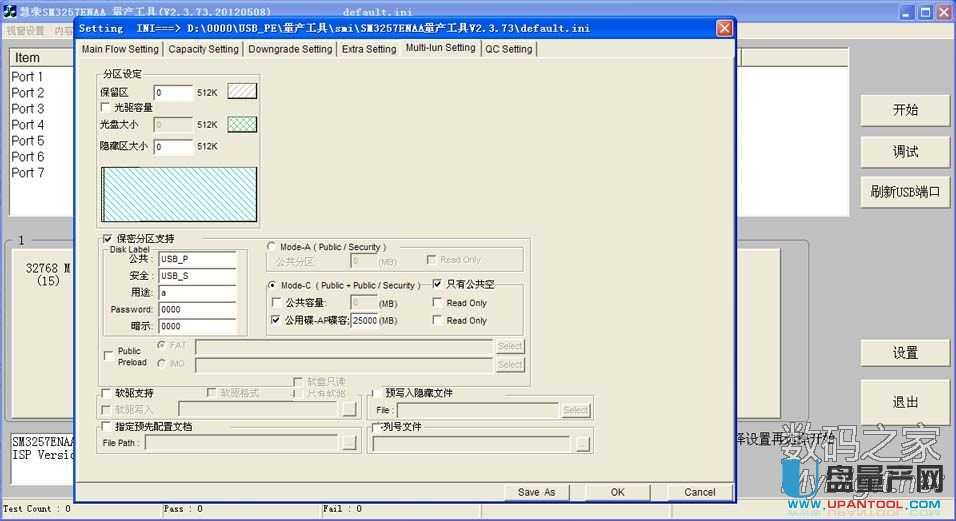
Task: Toggle the 保密分区支持 checkbox
Action: coord(108,239)
